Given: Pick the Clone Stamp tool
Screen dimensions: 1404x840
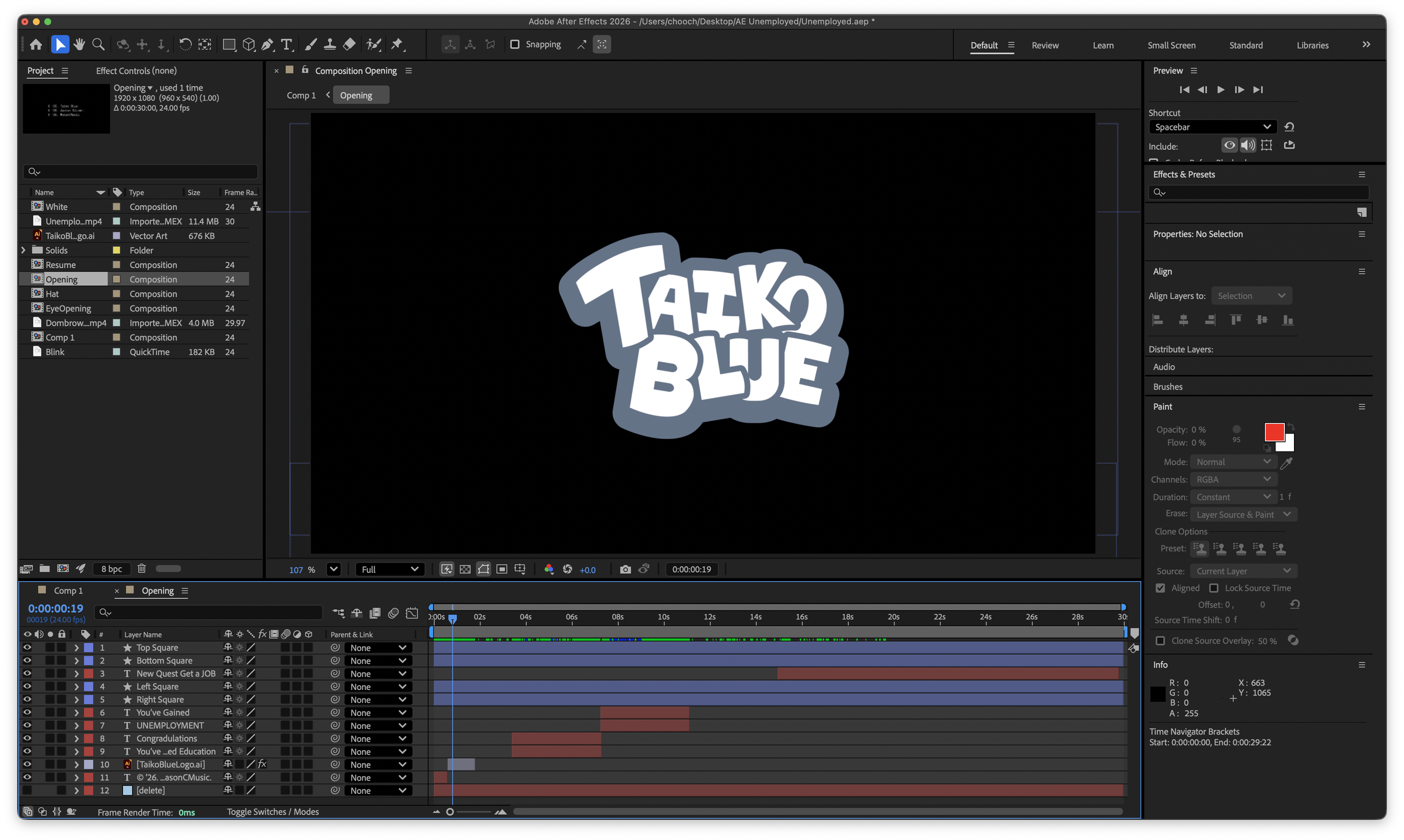Looking at the screenshot, I should point(330,44).
